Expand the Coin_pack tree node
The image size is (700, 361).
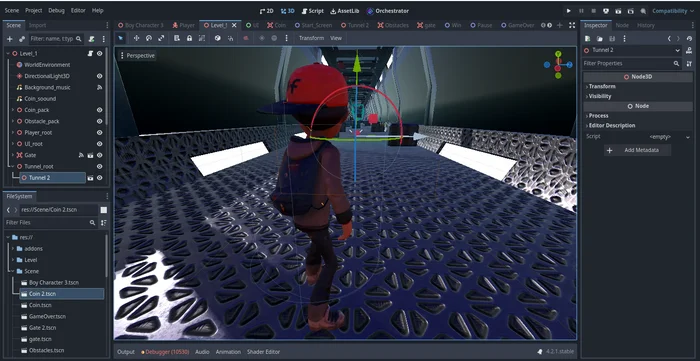pos(12,110)
